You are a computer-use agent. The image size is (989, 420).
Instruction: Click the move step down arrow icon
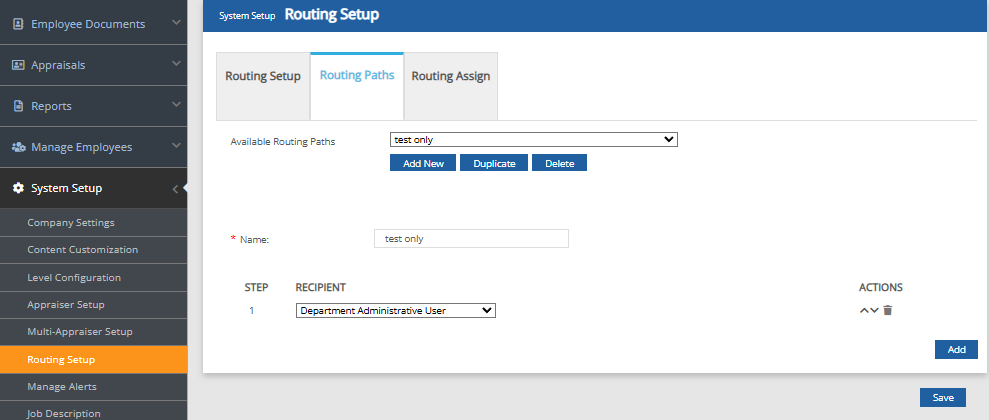[x=875, y=310]
